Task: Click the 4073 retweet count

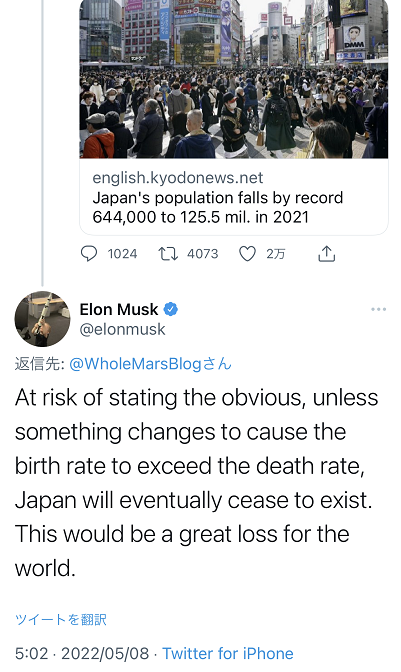Action: pos(203,254)
